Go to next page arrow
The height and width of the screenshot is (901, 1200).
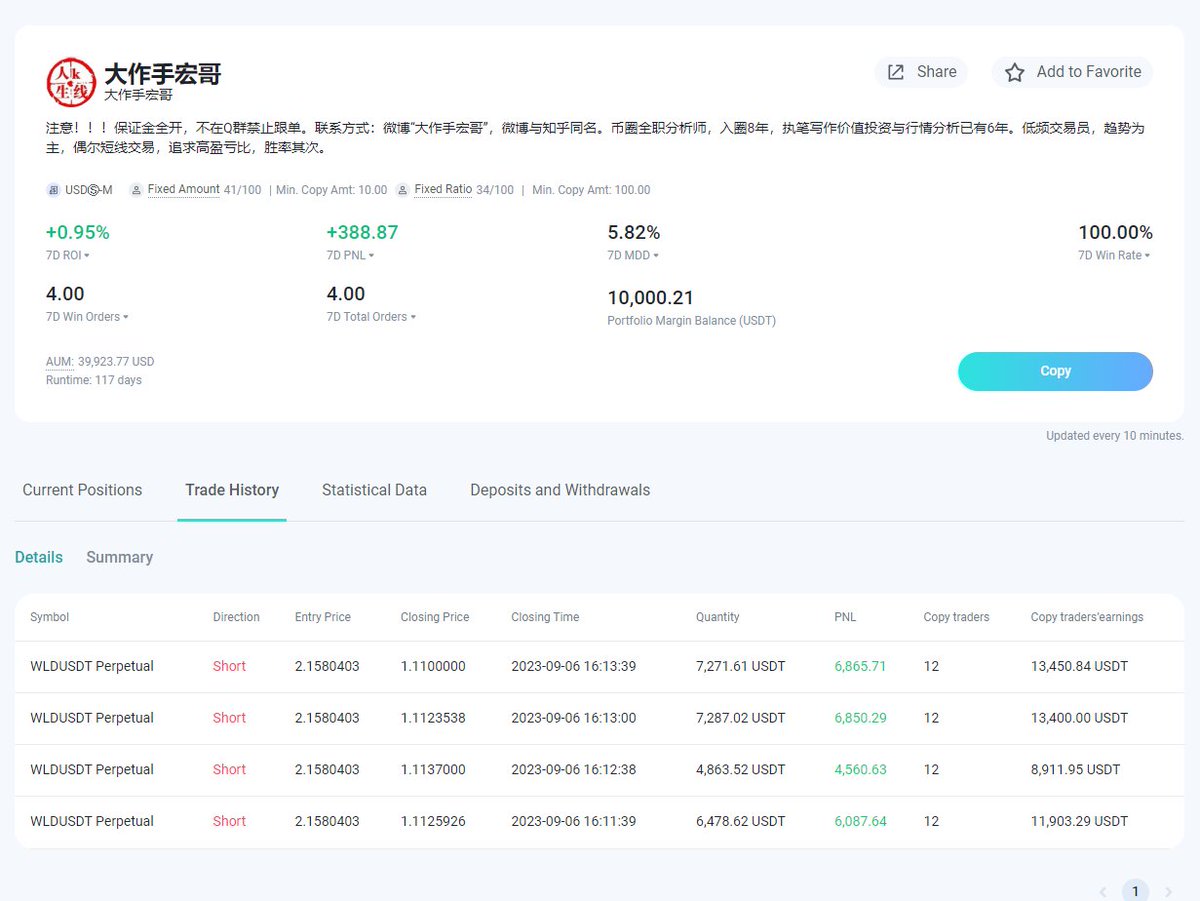click(1168, 892)
